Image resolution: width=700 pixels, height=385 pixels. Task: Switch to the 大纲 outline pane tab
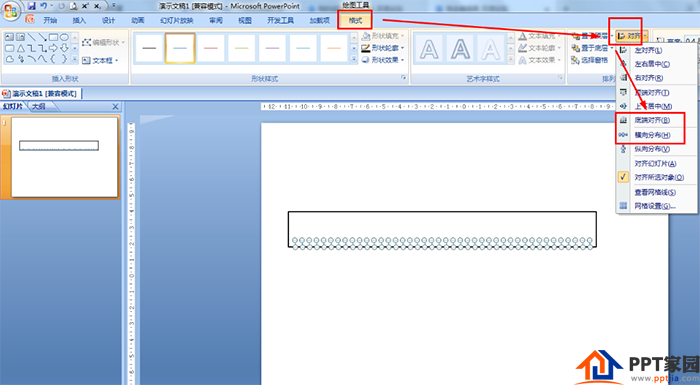[39, 106]
